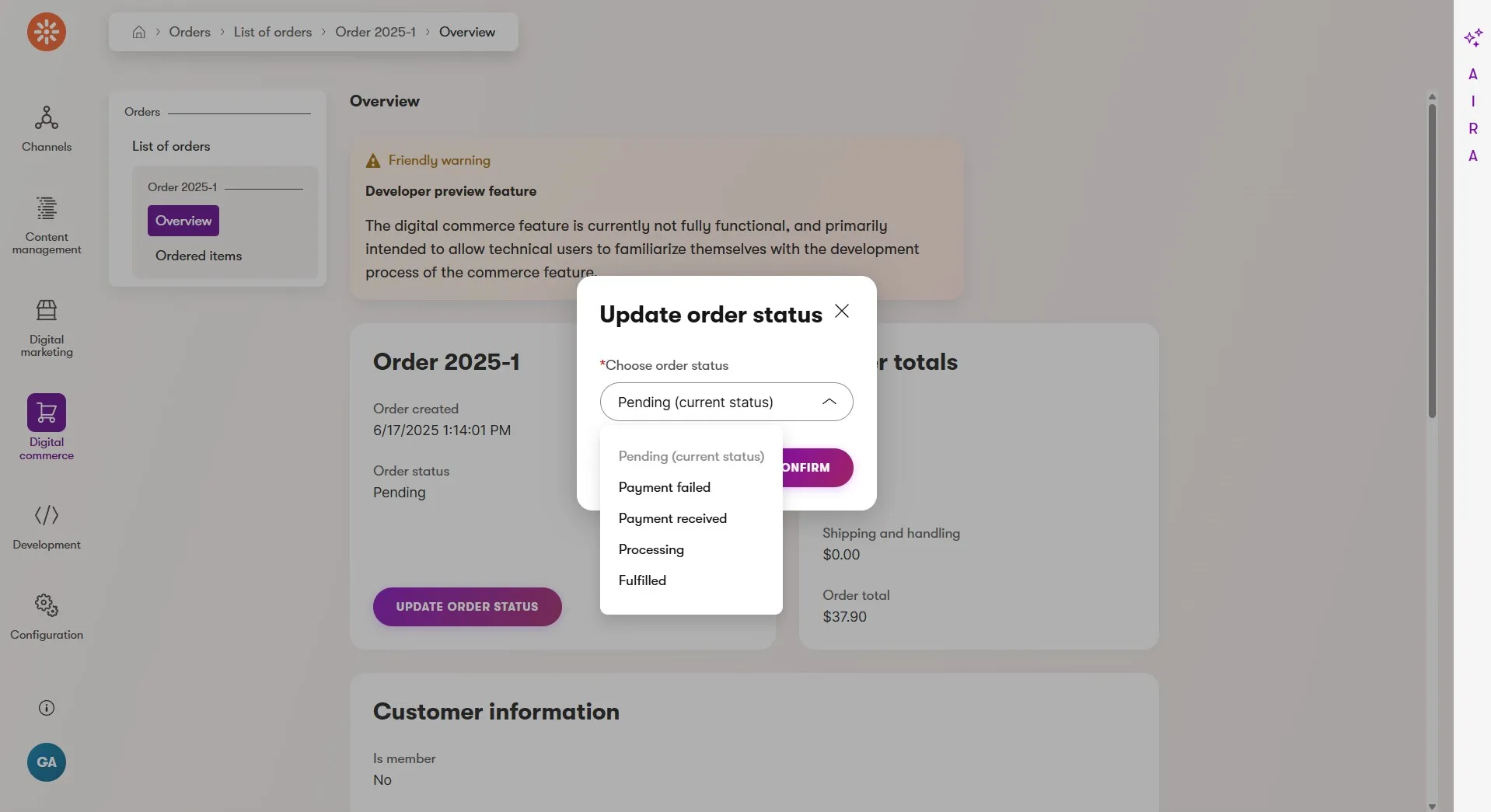Close the Update order status dialog
Image resolution: width=1491 pixels, height=812 pixels.
842,311
